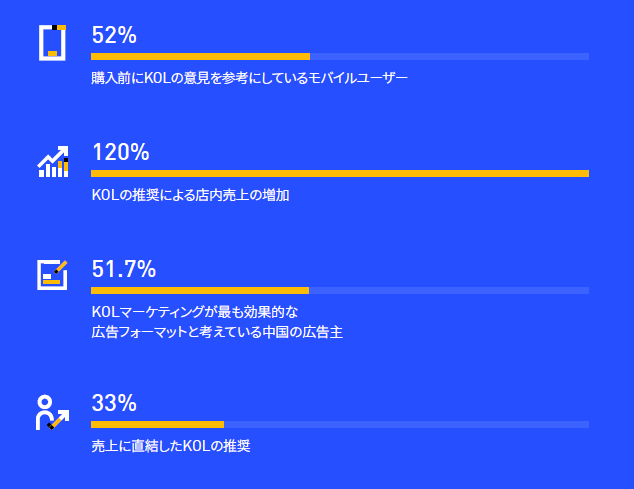Click the rising bar chart icon

(53, 161)
